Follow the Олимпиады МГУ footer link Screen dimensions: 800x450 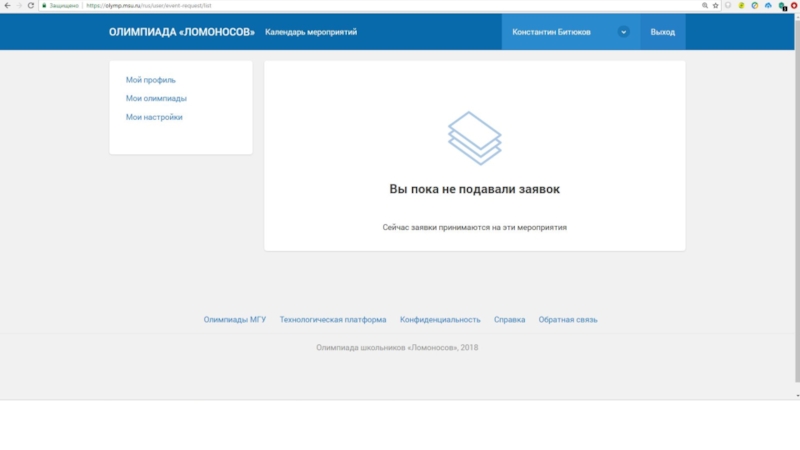[235, 320]
